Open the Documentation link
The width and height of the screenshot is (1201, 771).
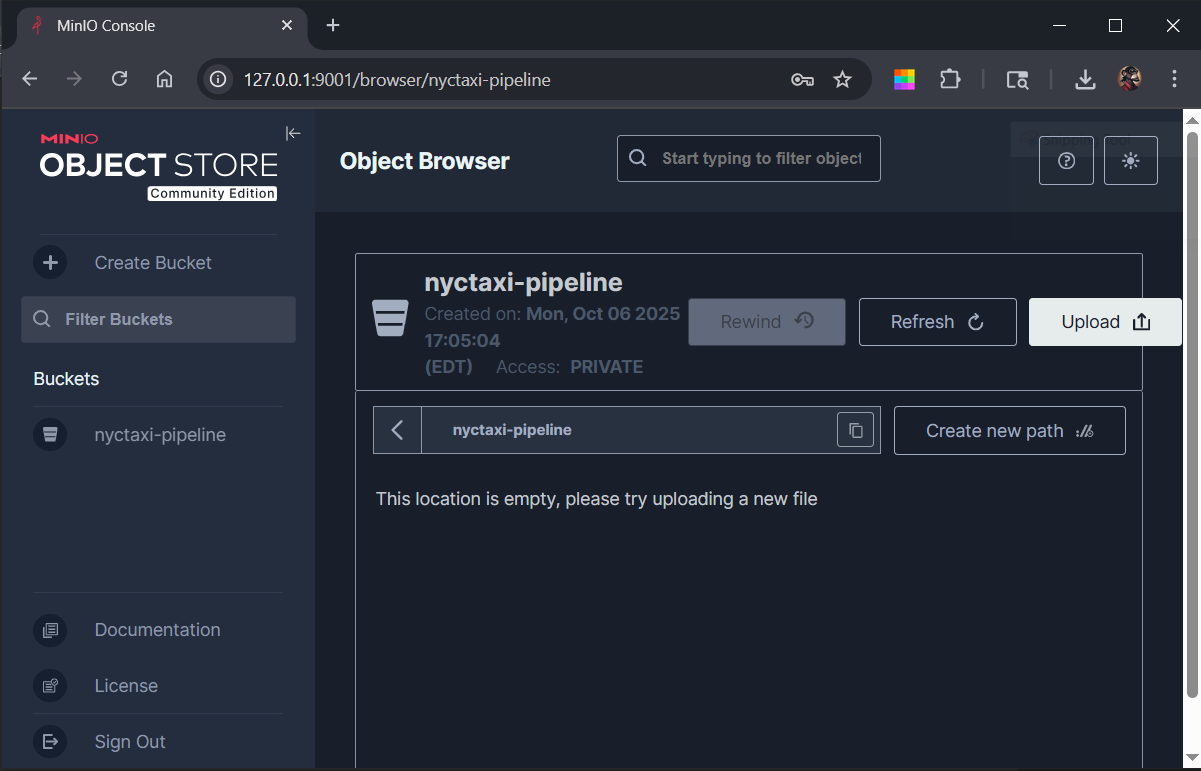click(x=157, y=630)
